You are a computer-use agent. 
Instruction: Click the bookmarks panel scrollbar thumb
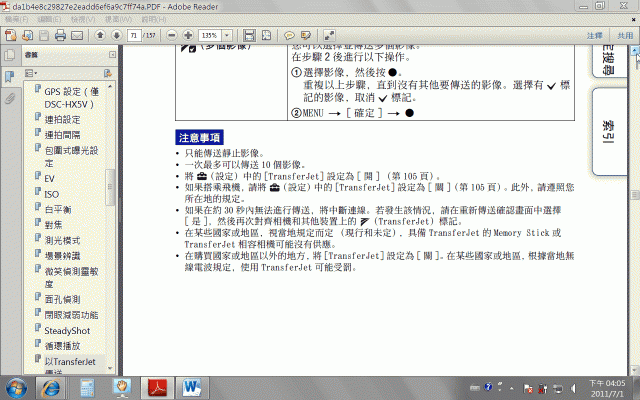109,187
